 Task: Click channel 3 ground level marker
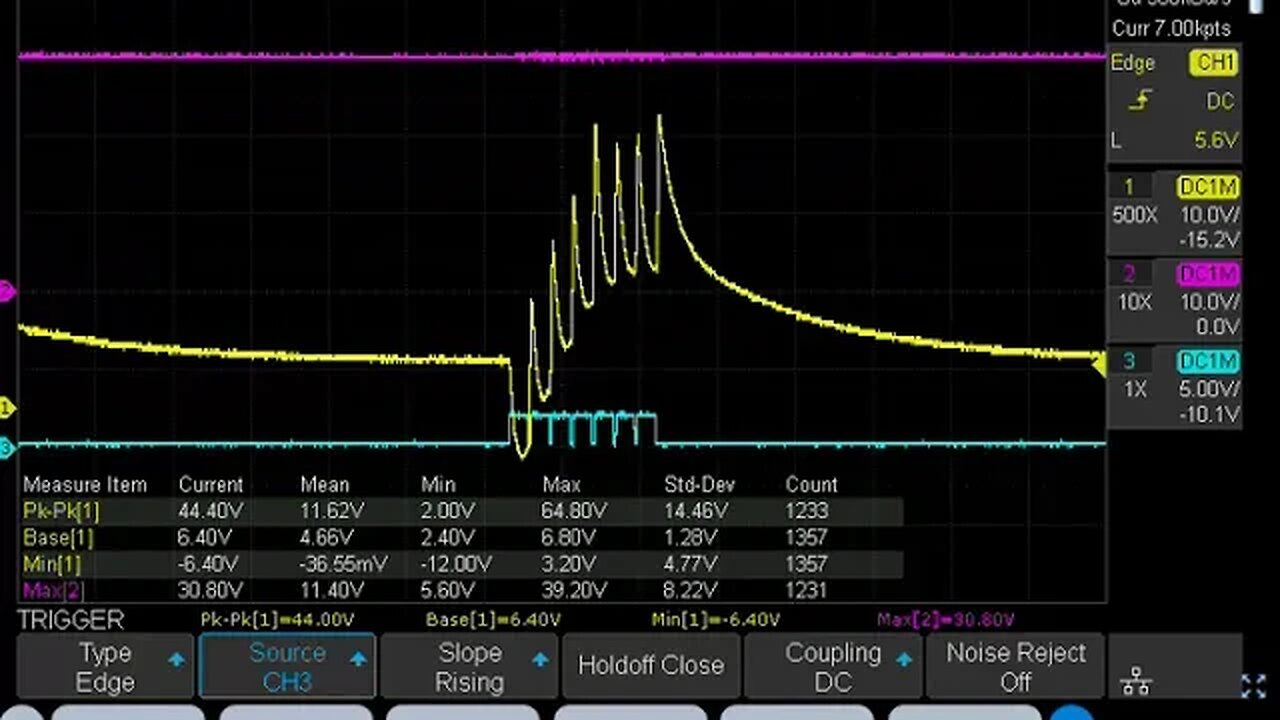point(7,448)
